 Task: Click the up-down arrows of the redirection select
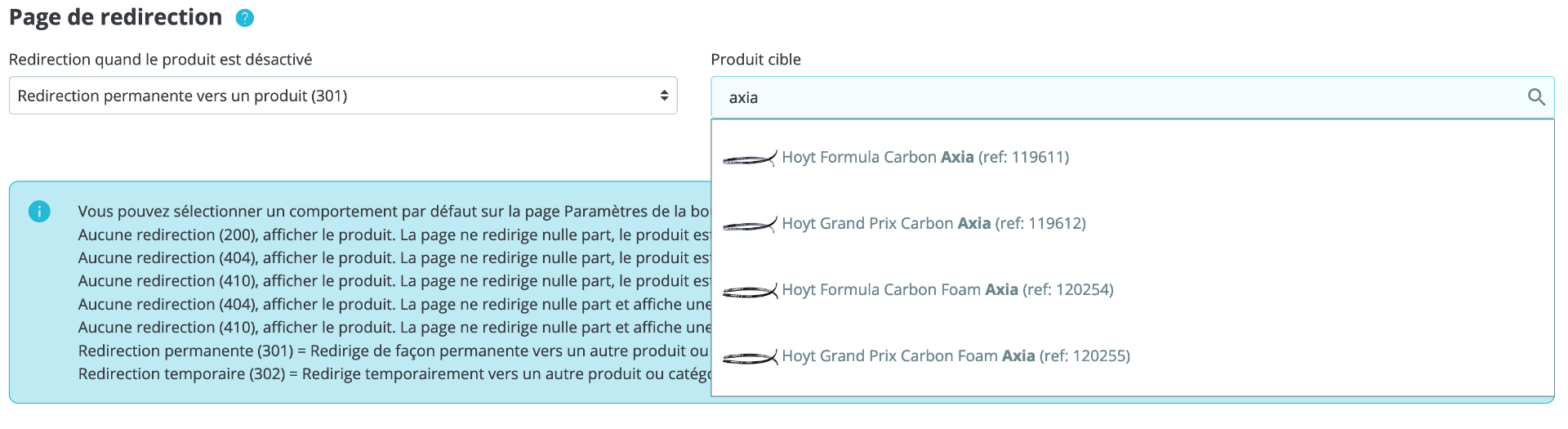[664, 96]
